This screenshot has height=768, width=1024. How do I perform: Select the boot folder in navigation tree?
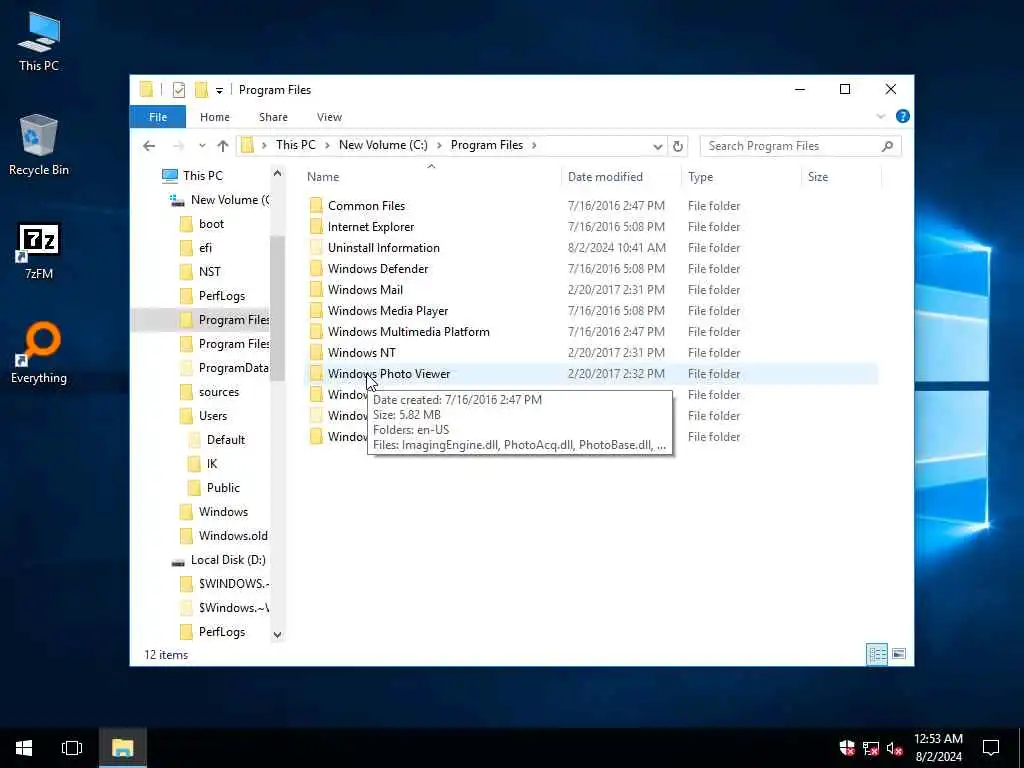[x=211, y=224]
